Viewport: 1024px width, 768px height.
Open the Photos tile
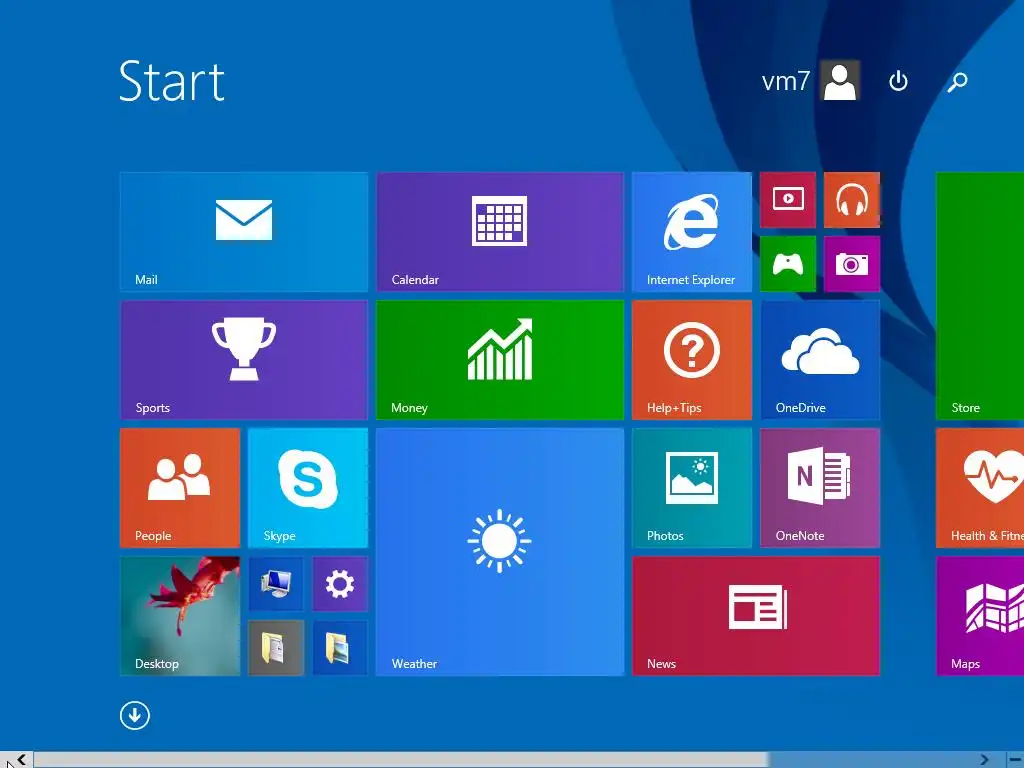[692, 488]
